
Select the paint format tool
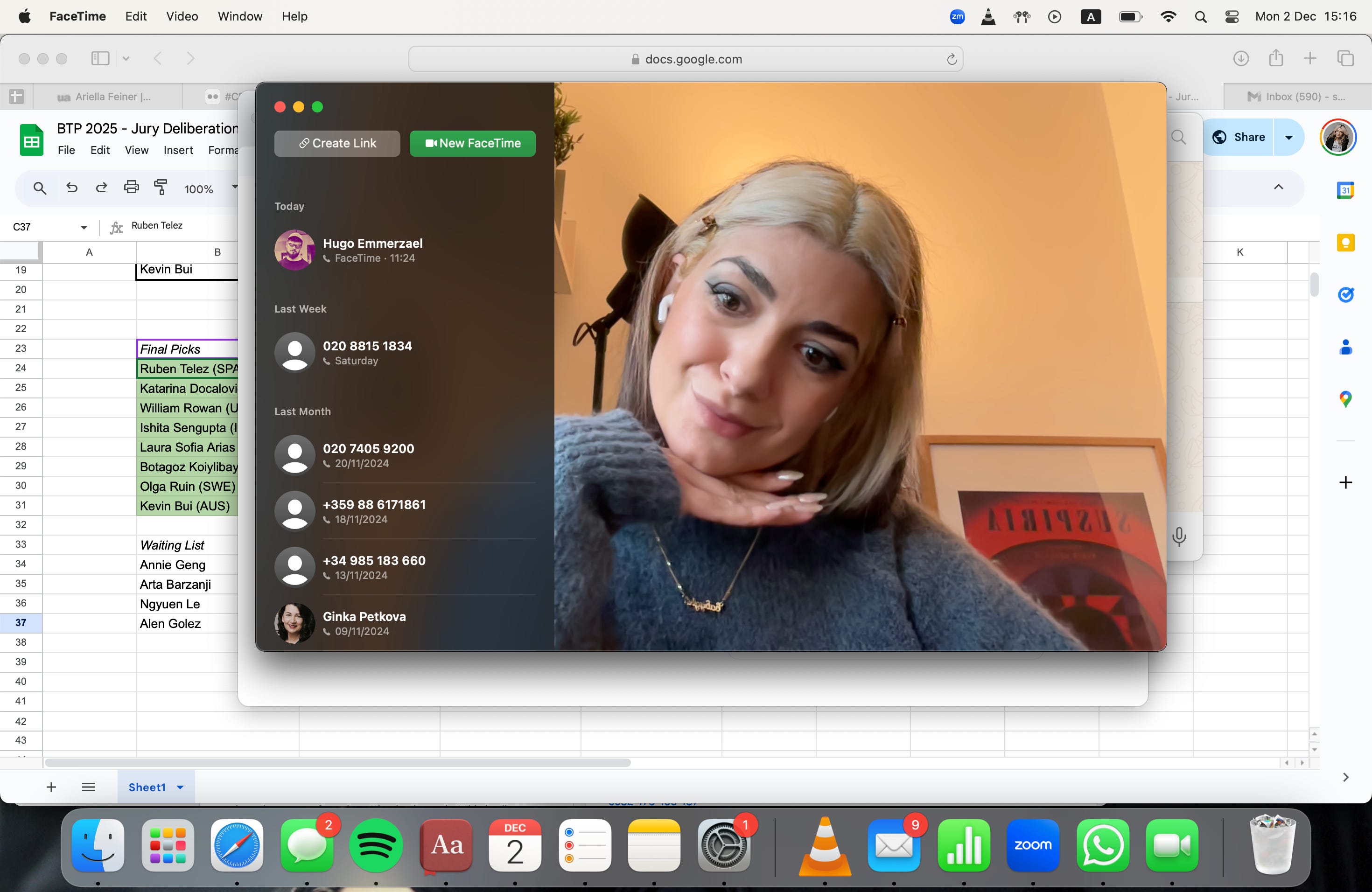click(x=161, y=188)
